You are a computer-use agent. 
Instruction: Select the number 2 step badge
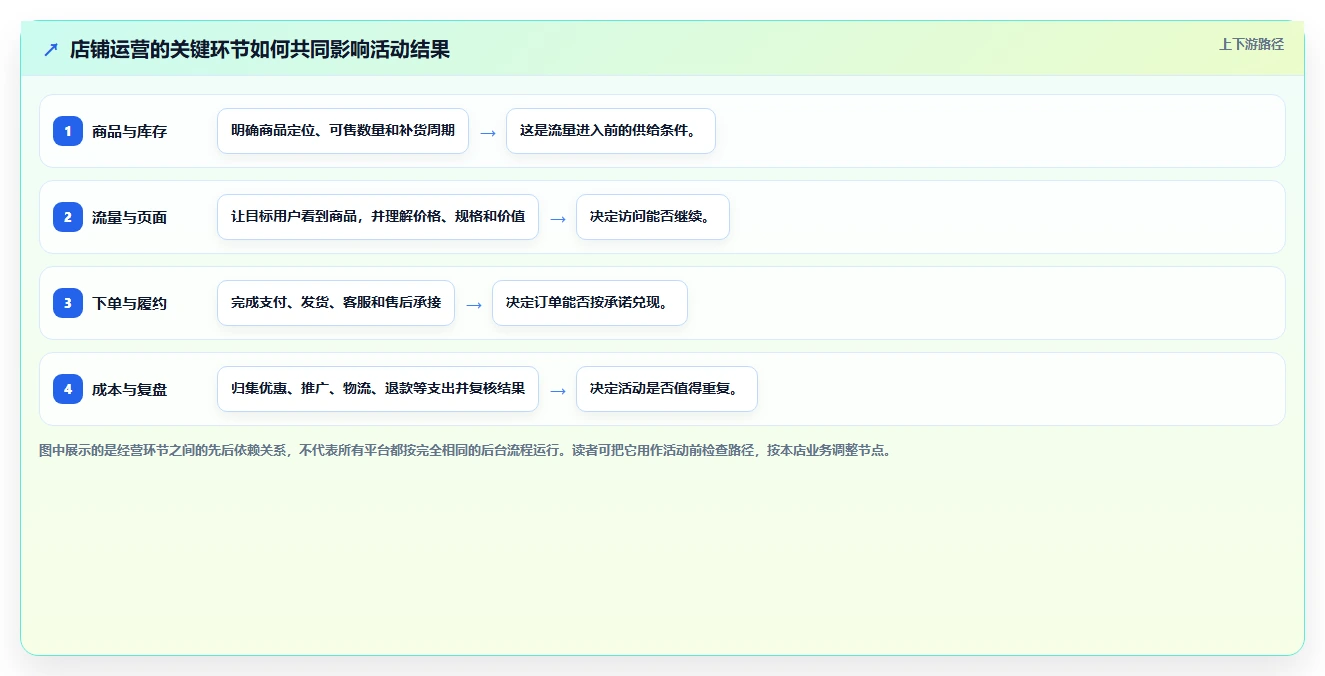(x=68, y=216)
